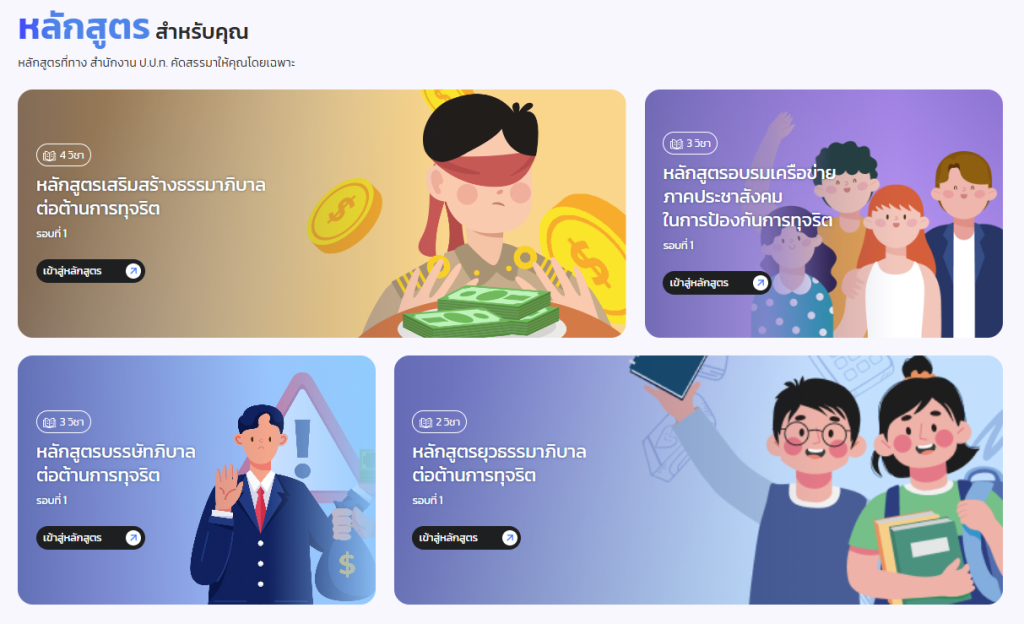Select title หลักสูตรบรรษัทภิบาล ต่อต้านการทุจริต
Screen dimensions: 1024x624
pyautogui.click(x=116, y=463)
